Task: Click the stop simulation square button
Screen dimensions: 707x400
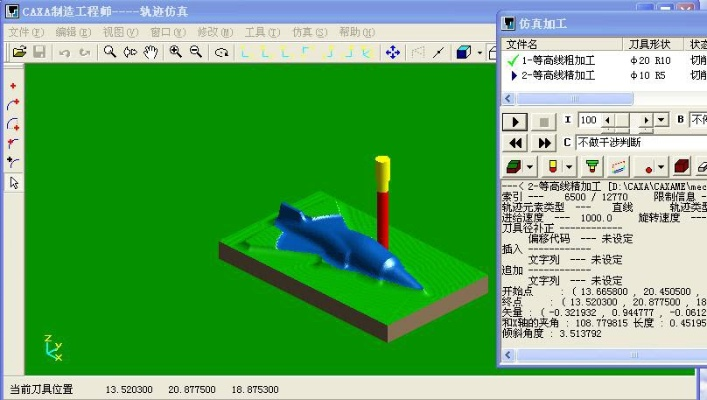Action: coord(543,121)
